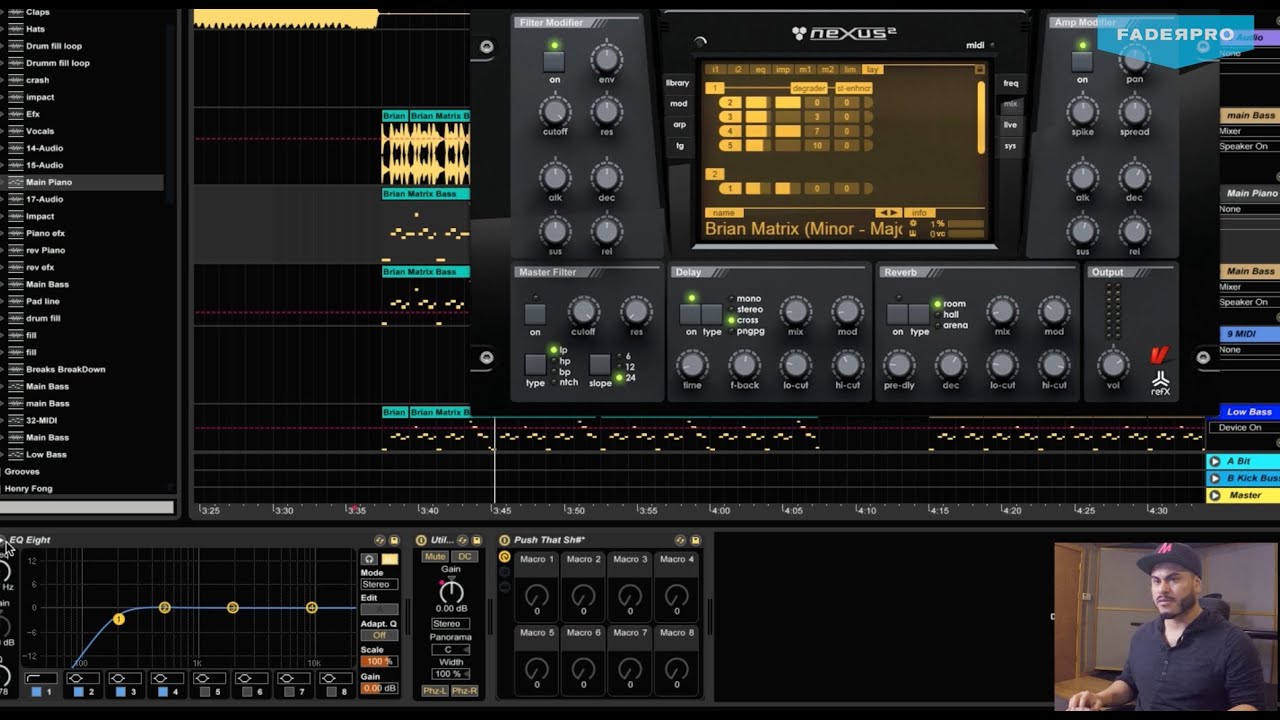Click timeline marker at 3:45
Viewport: 1280px width, 720px height.
pyautogui.click(x=501, y=510)
